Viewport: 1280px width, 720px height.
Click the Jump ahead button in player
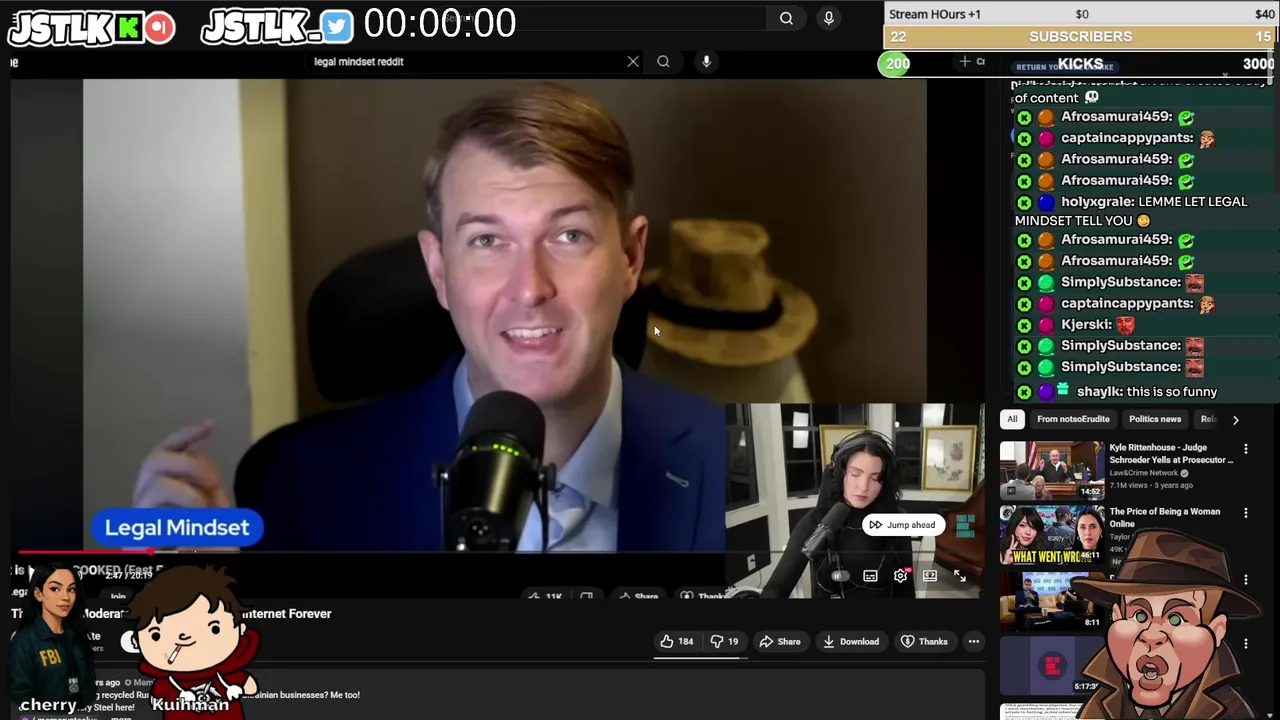pos(903,525)
